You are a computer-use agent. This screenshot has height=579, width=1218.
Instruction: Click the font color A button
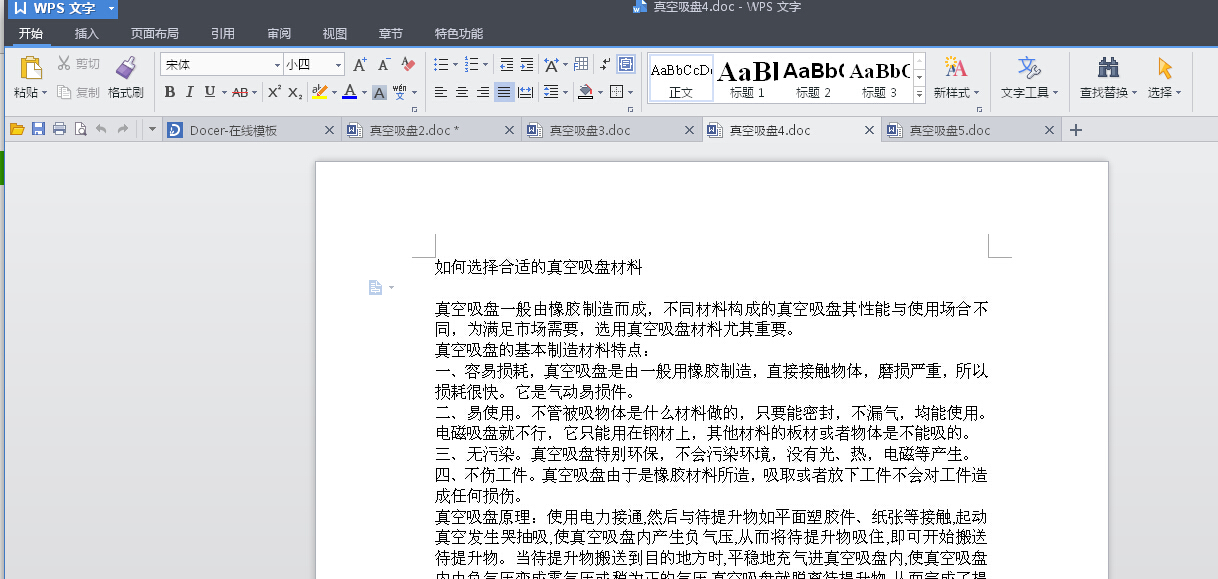point(349,92)
